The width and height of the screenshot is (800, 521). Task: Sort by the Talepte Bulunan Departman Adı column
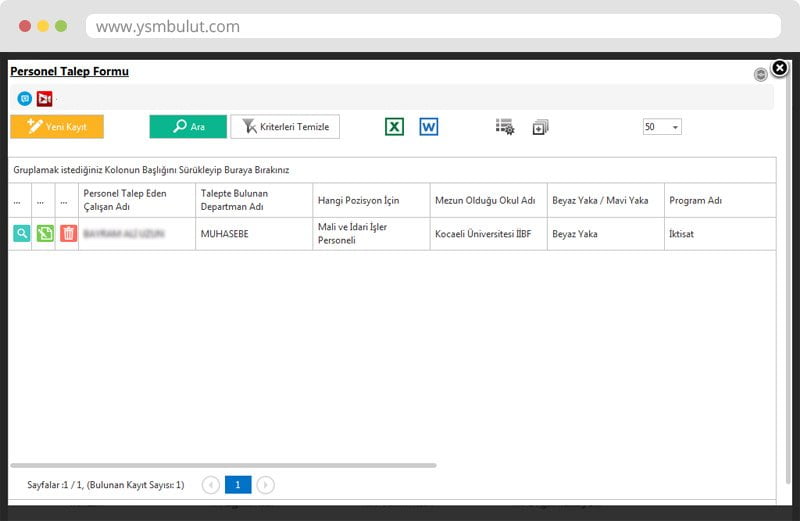click(234, 200)
